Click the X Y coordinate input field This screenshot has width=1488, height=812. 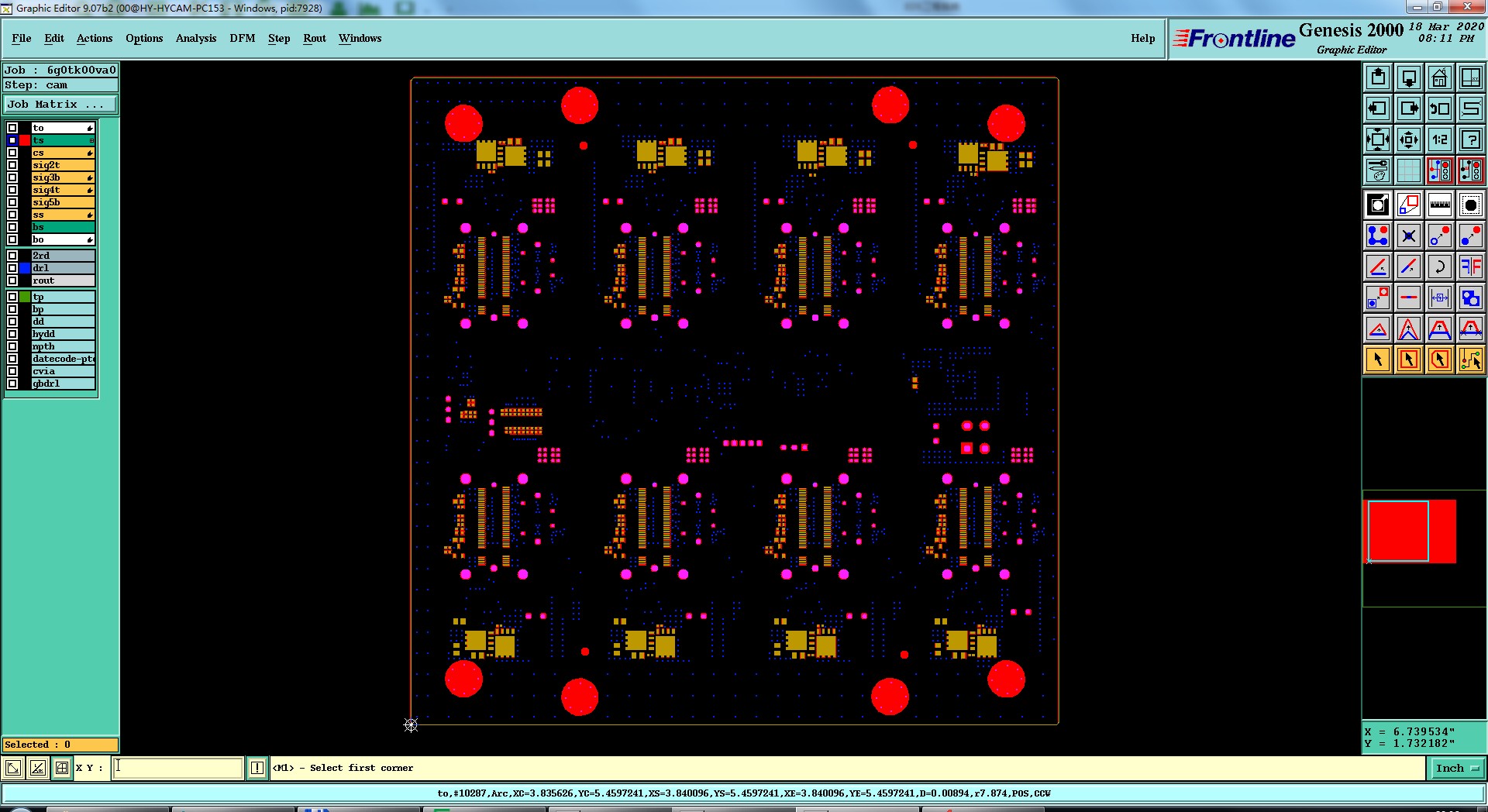tap(178, 768)
